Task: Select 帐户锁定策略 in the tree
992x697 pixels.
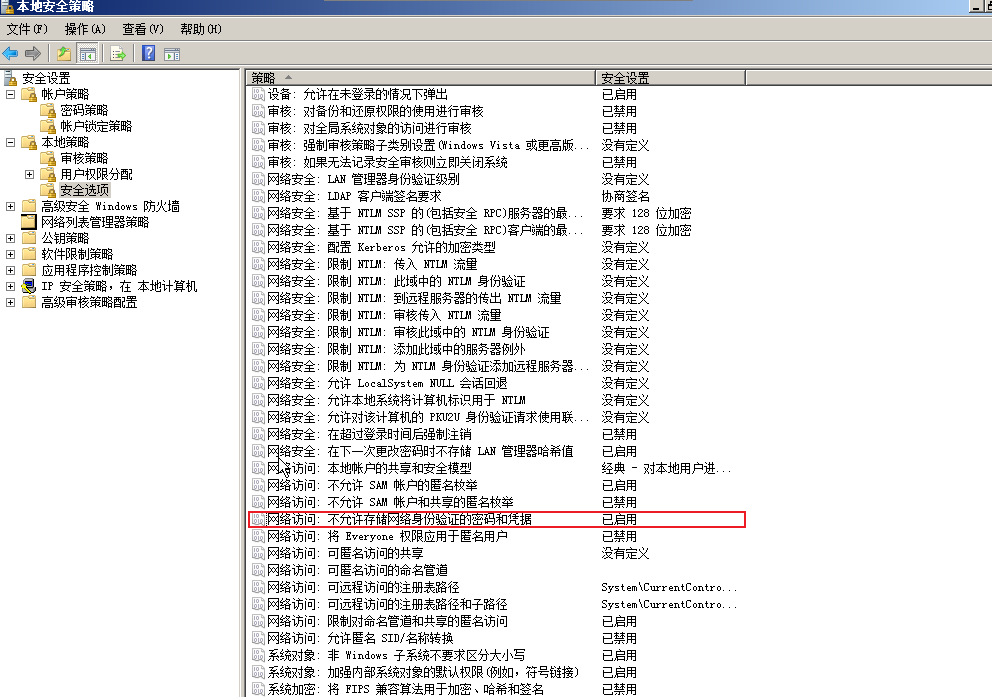Action: coord(96,126)
